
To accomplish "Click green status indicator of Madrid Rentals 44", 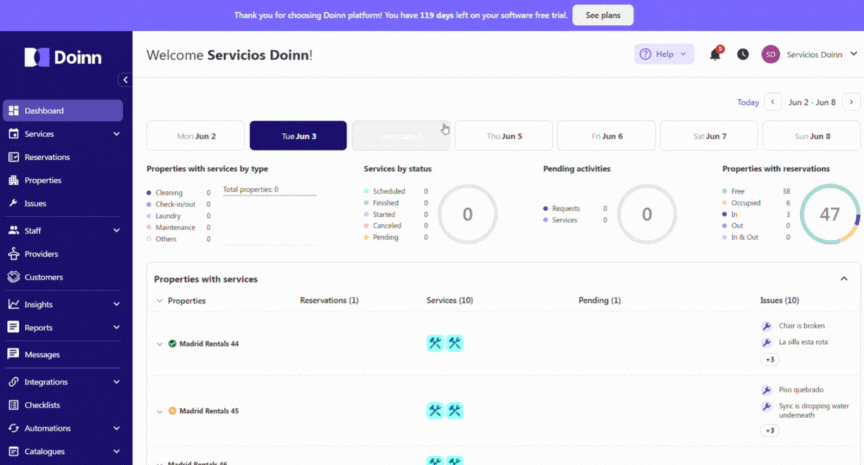I will coord(172,344).
